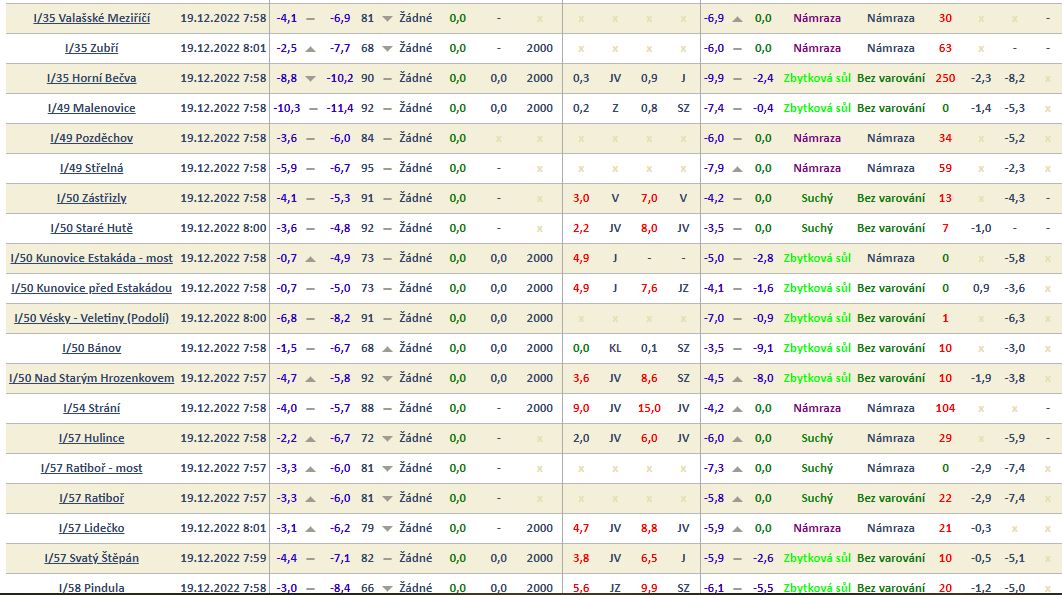Click the Zbytková sůl status for I/49 Malenovice
This screenshot has width=1062, height=595.
point(817,108)
